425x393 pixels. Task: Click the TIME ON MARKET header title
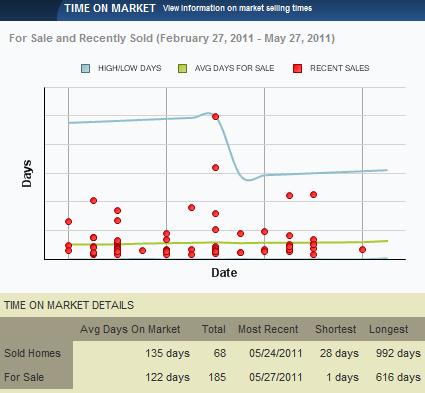(x=110, y=8)
